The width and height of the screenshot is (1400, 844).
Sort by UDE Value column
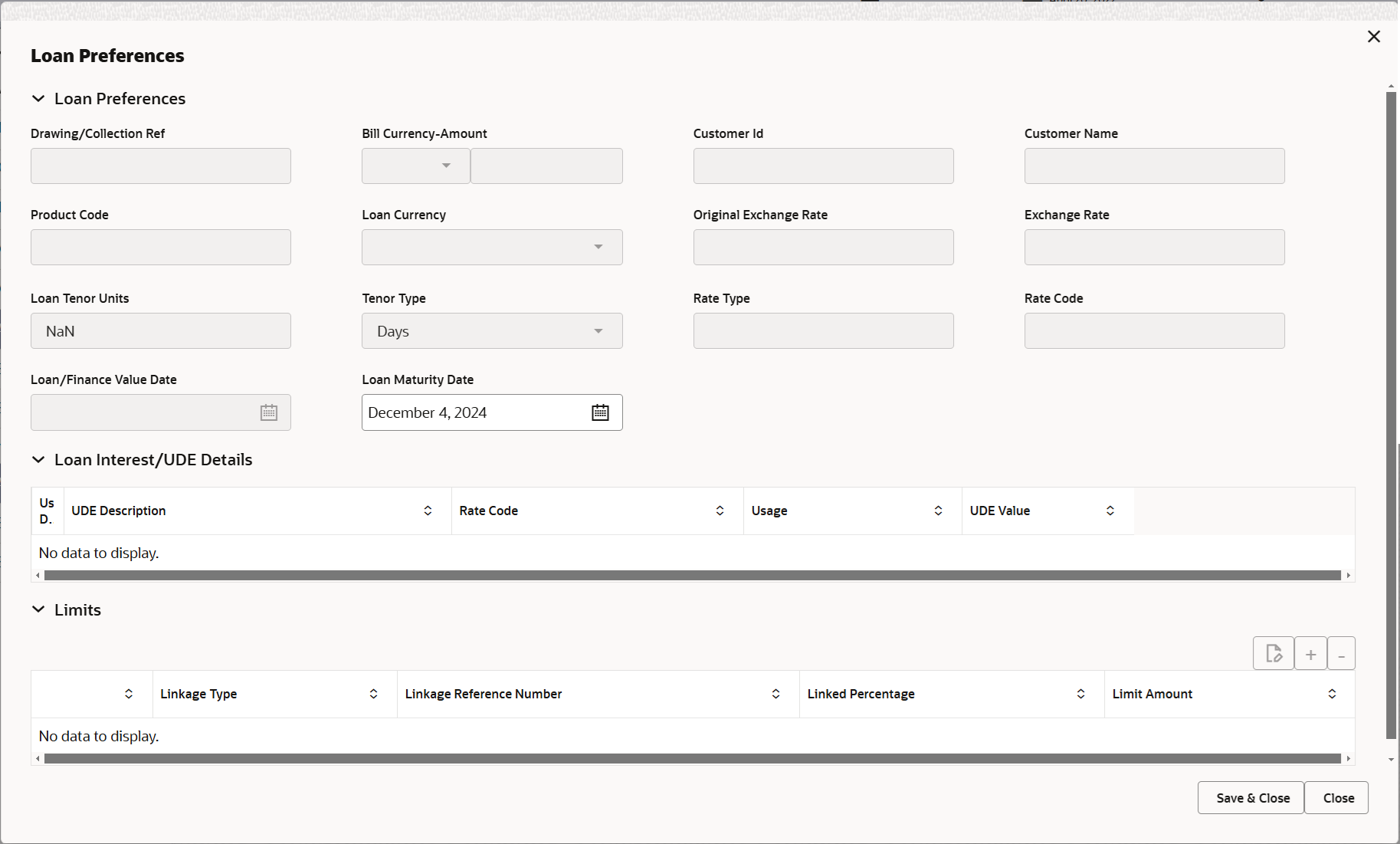[x=1110, y=511]
